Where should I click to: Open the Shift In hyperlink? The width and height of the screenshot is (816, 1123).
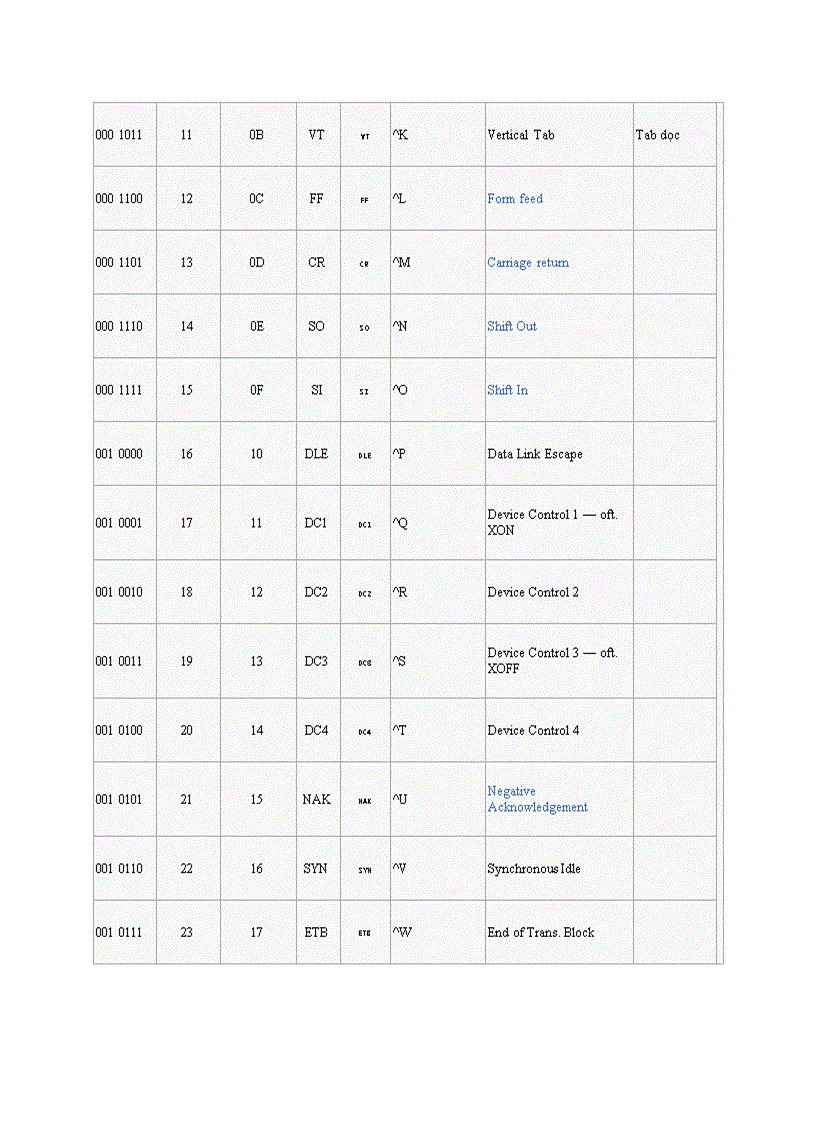pyautogui.click(x=507, y=391)
